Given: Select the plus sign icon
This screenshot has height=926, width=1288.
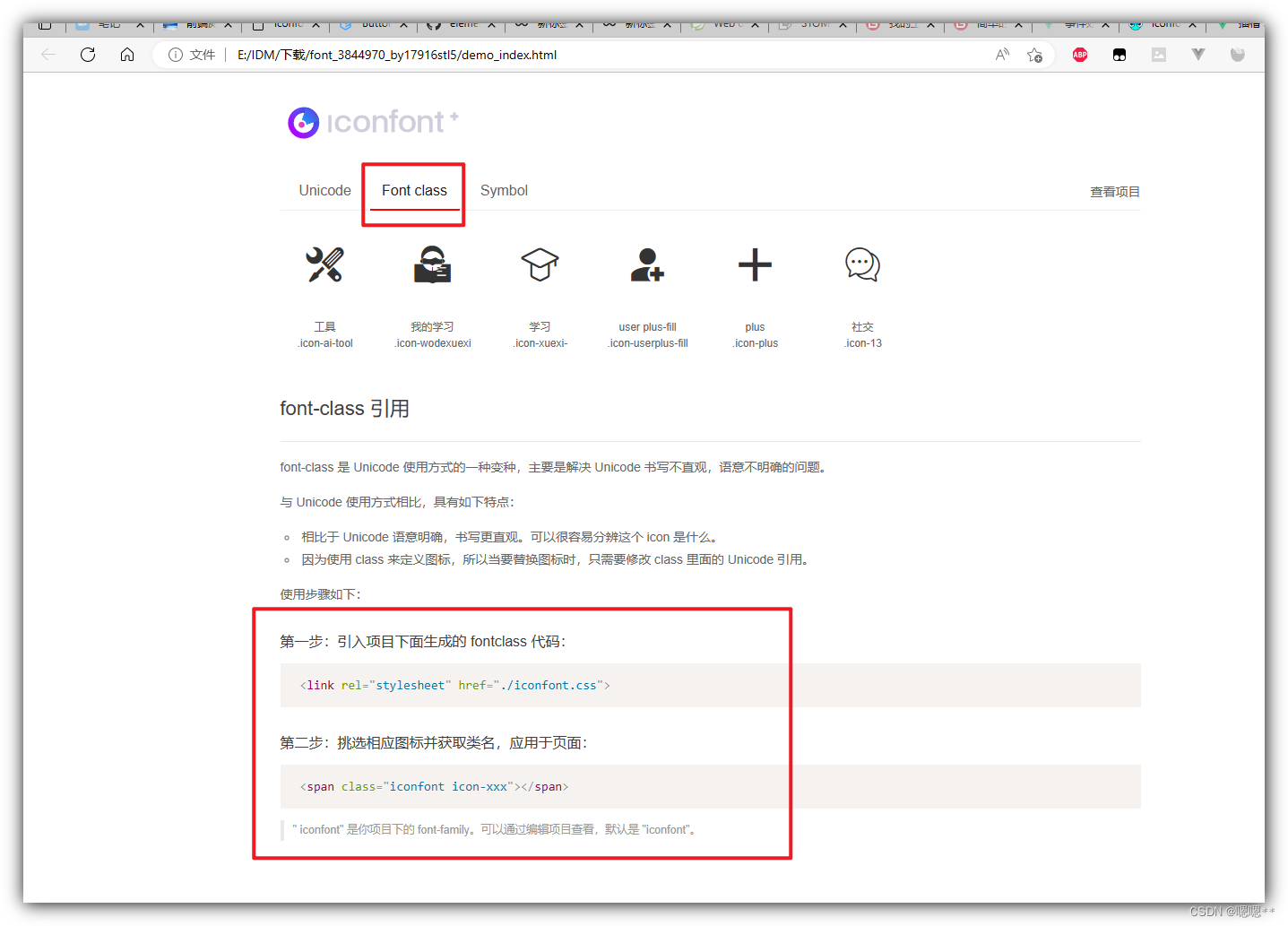Looking at the screenshot, I should pyautogui.click(x=755, y=264).
